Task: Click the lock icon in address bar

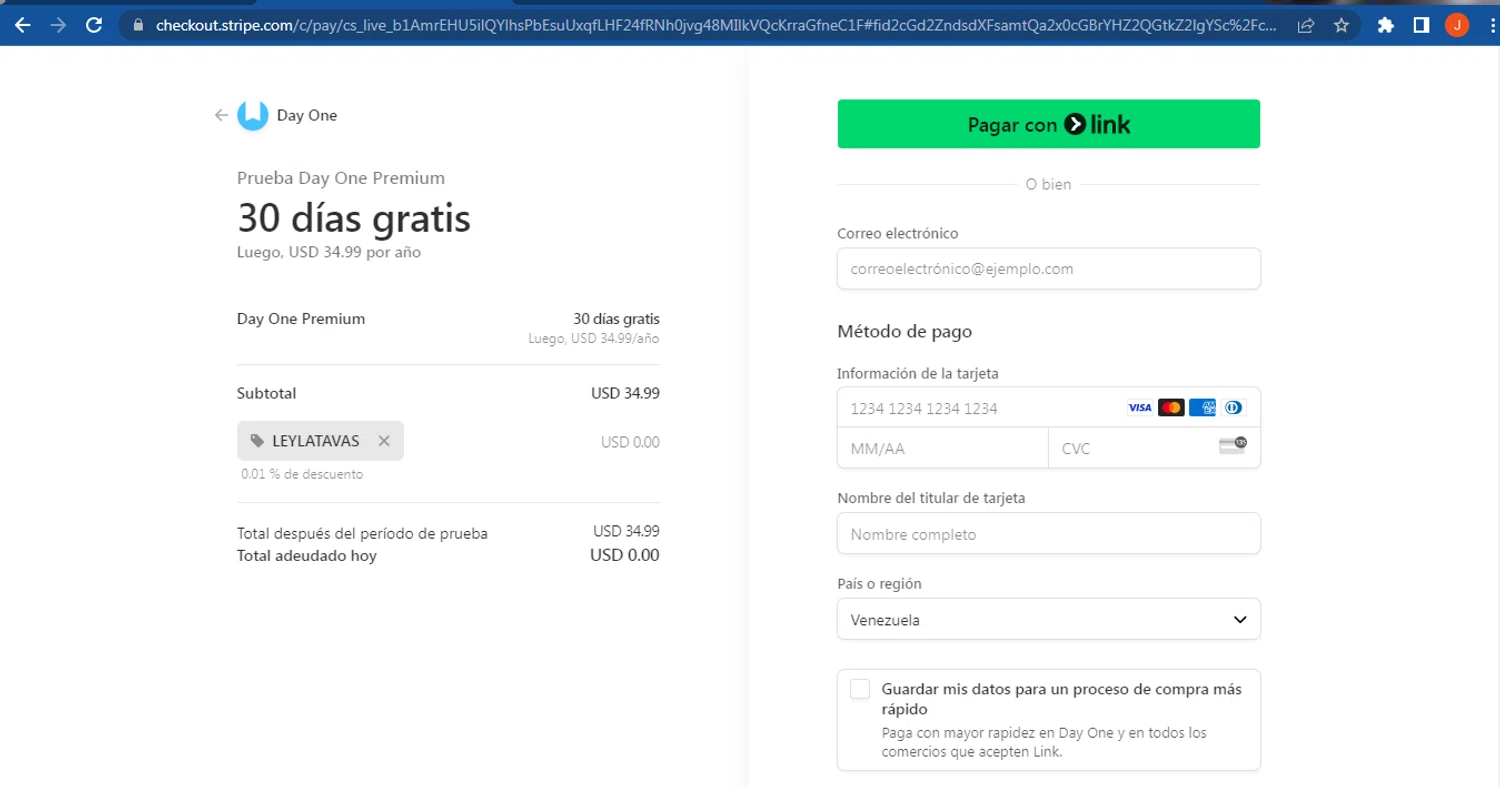Action: click(x=138, y=25)
